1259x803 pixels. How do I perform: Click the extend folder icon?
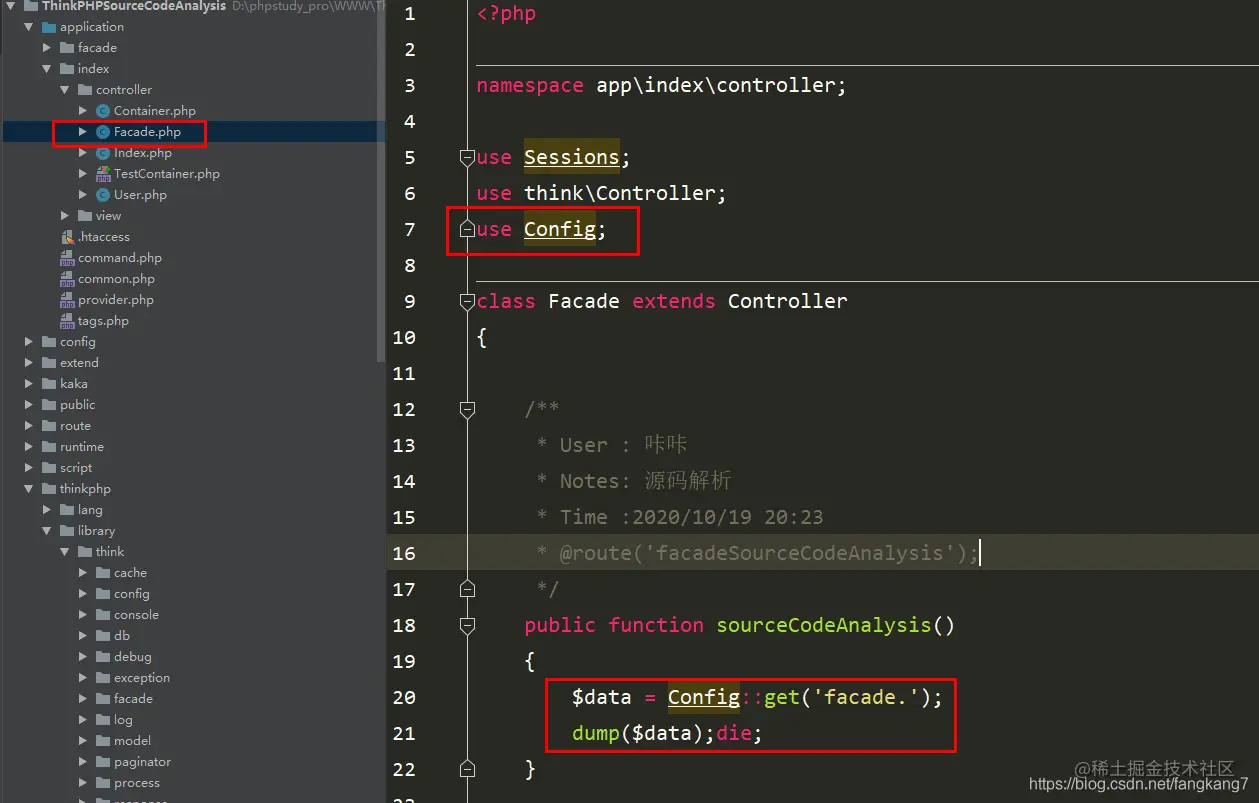point(49,363)
